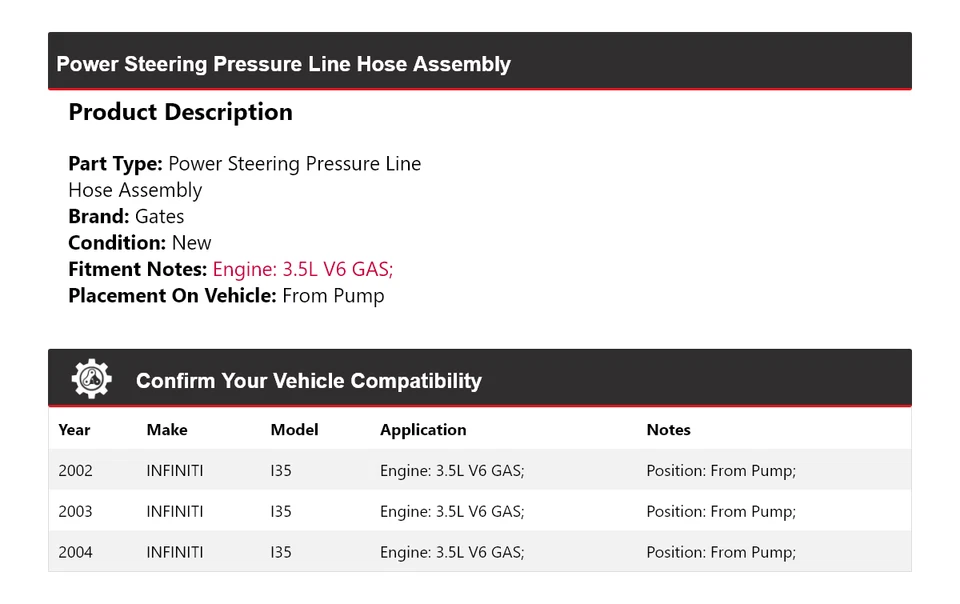Click the Engine application cell in the 2004 row
The image size is (960, 604).
pos(452,552)
